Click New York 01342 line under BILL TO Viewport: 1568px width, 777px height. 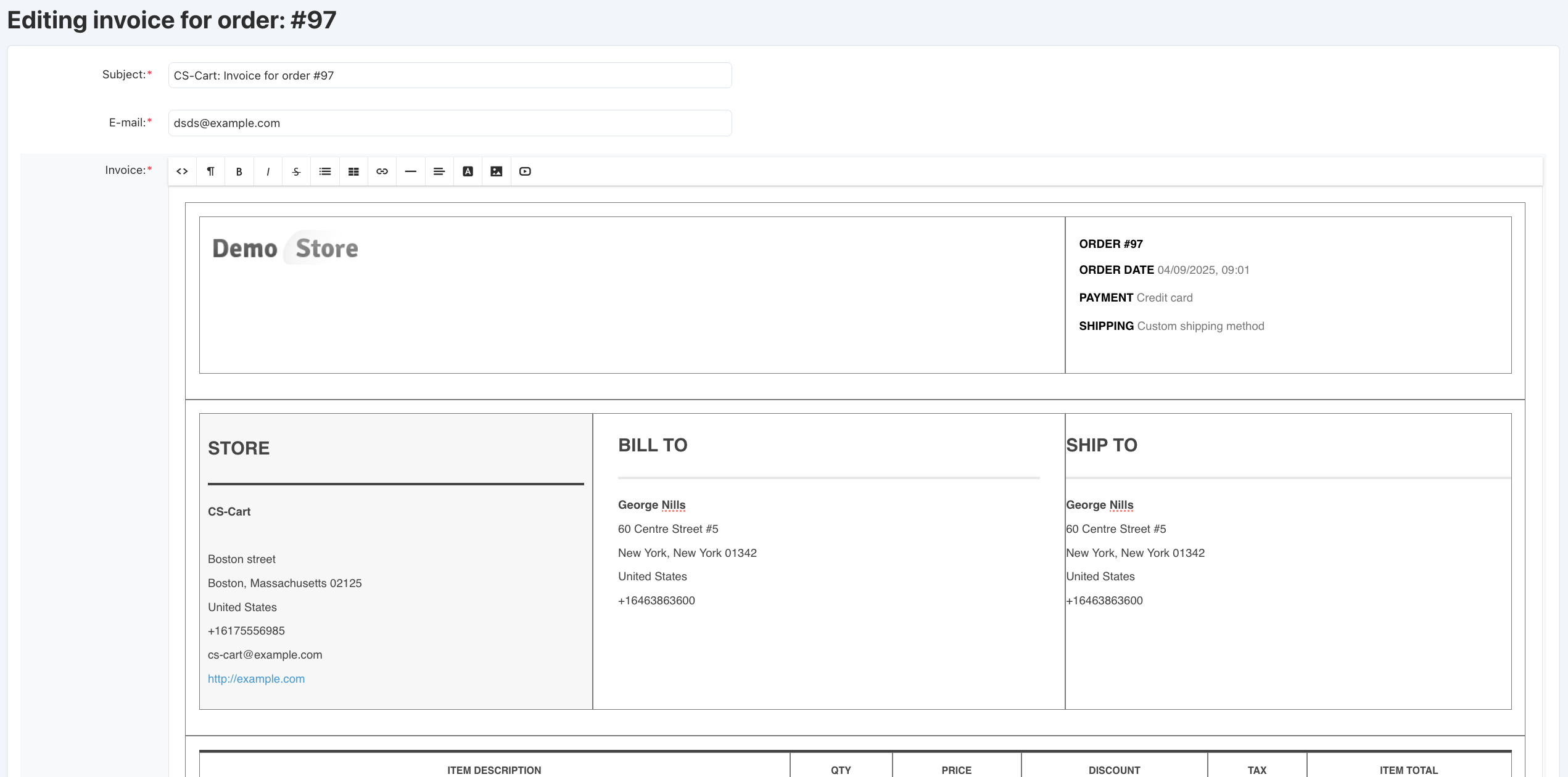pos(687,553)
